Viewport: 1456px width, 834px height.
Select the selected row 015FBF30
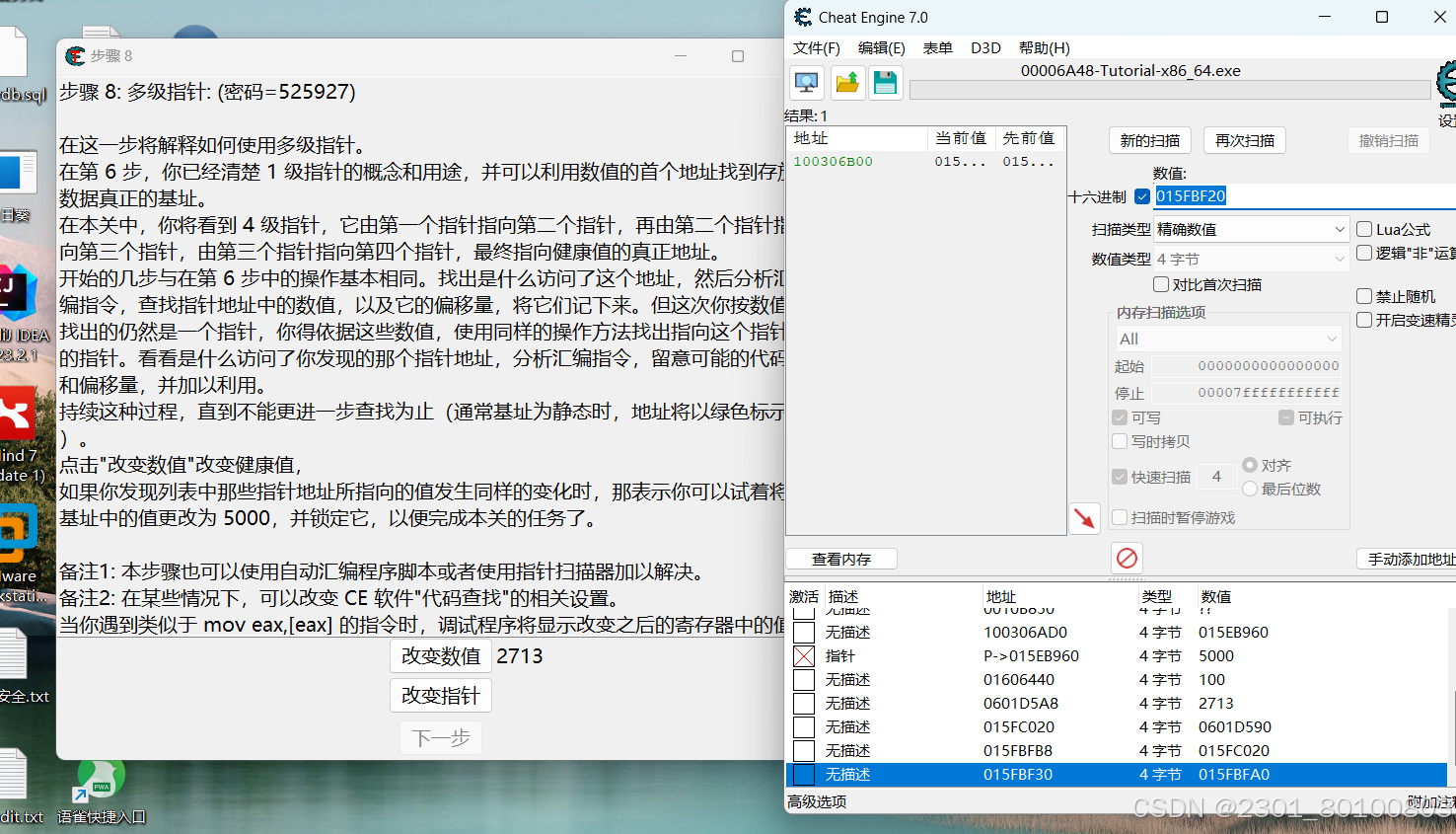click(x=1116, y=774)
